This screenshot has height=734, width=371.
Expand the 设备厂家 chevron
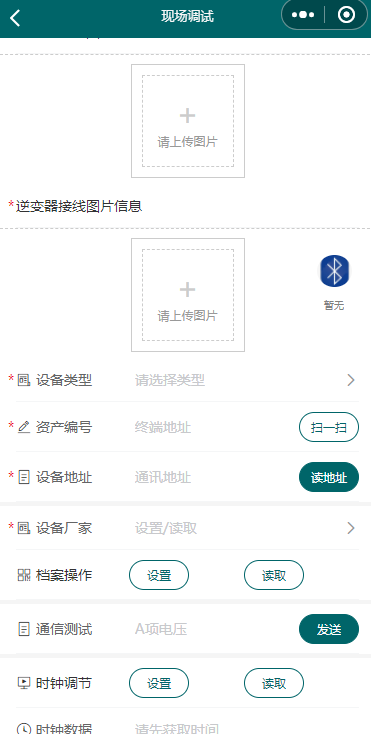pos(351,528)
